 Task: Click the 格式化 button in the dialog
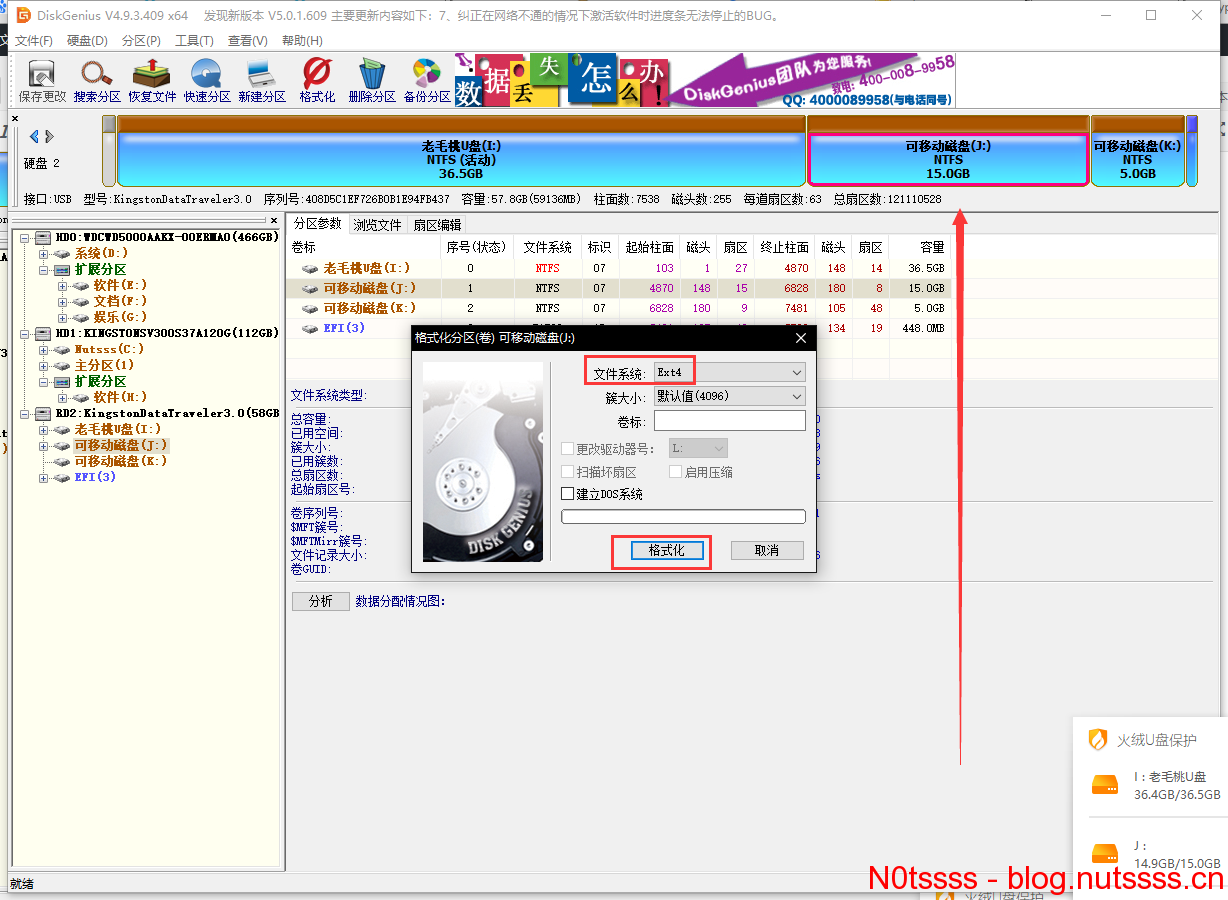[667, 551]
